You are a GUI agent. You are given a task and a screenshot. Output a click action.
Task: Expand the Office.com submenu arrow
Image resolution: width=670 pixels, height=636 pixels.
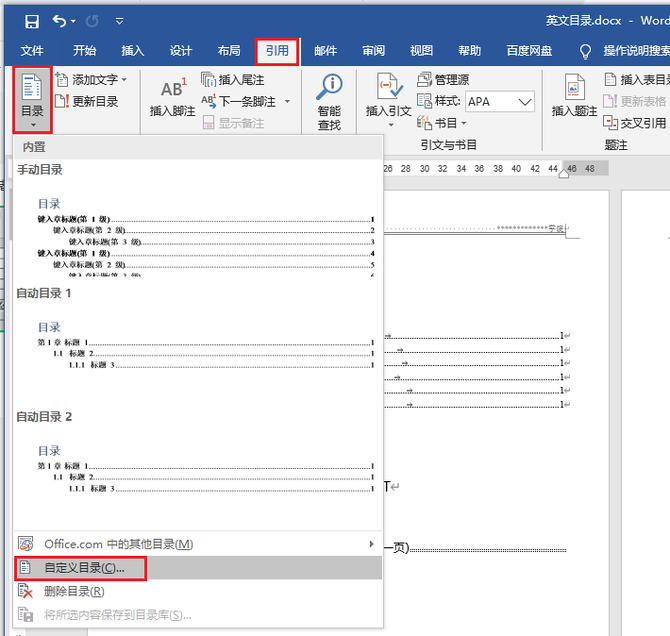(x=371, y=544)
